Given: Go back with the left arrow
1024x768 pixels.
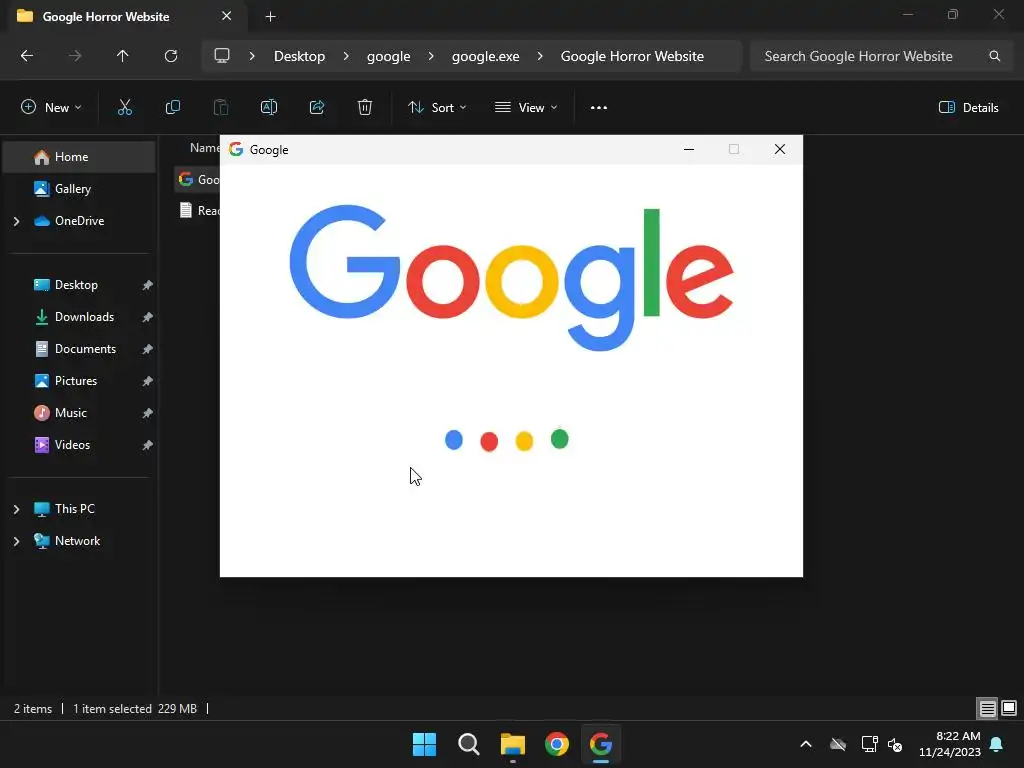Looking at the screenshot, I should (27, 56).
